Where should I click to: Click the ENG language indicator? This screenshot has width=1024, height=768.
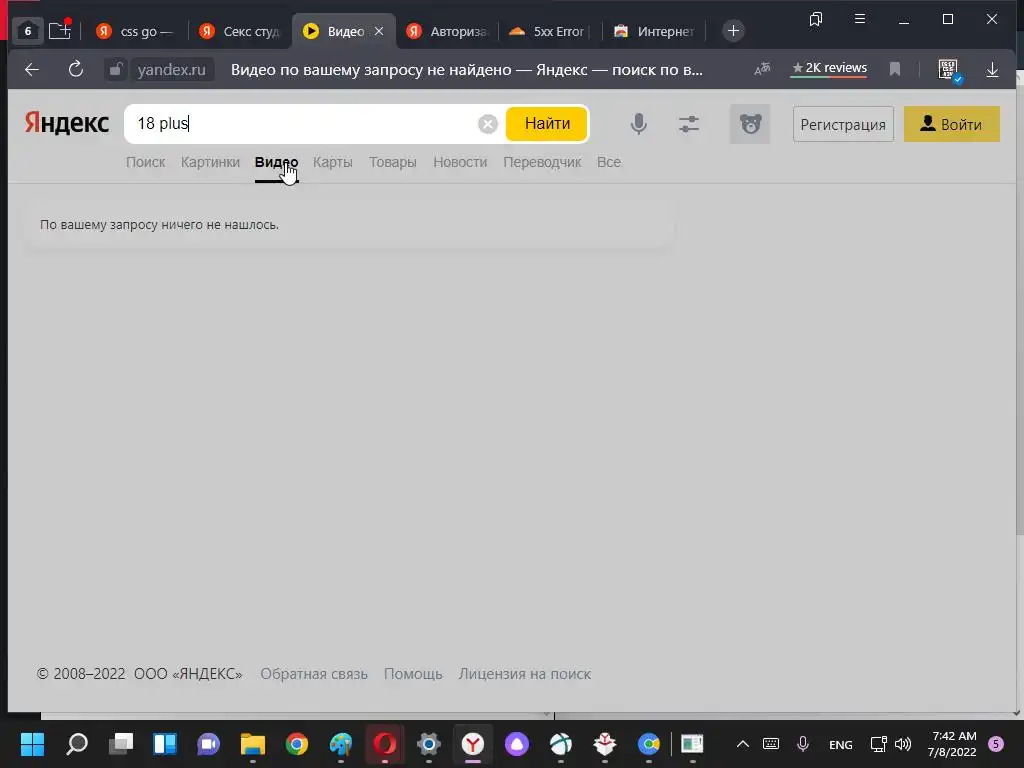[840, 744]
